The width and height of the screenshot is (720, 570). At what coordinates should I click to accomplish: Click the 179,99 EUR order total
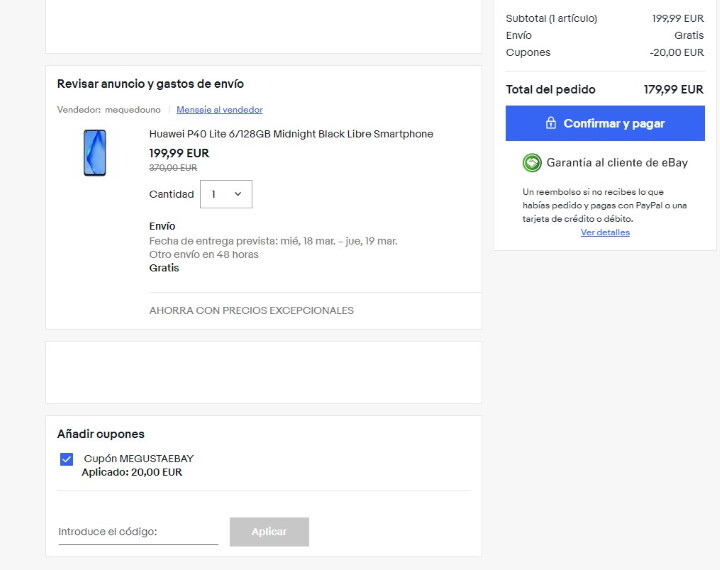click(673, 89)
